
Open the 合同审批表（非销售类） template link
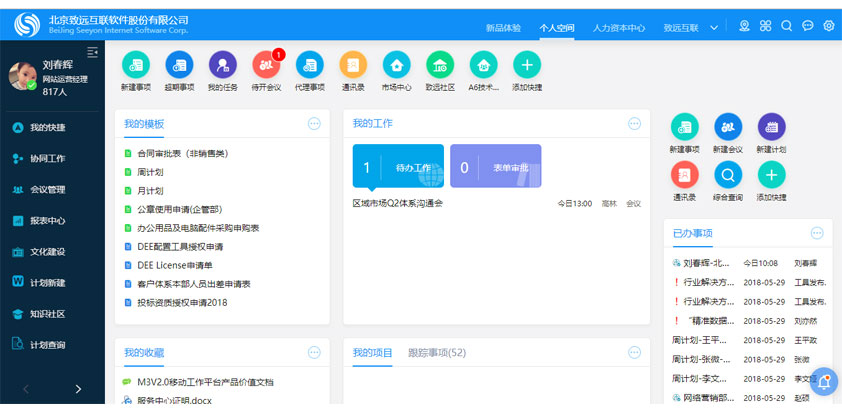click(x=182, y=153)
